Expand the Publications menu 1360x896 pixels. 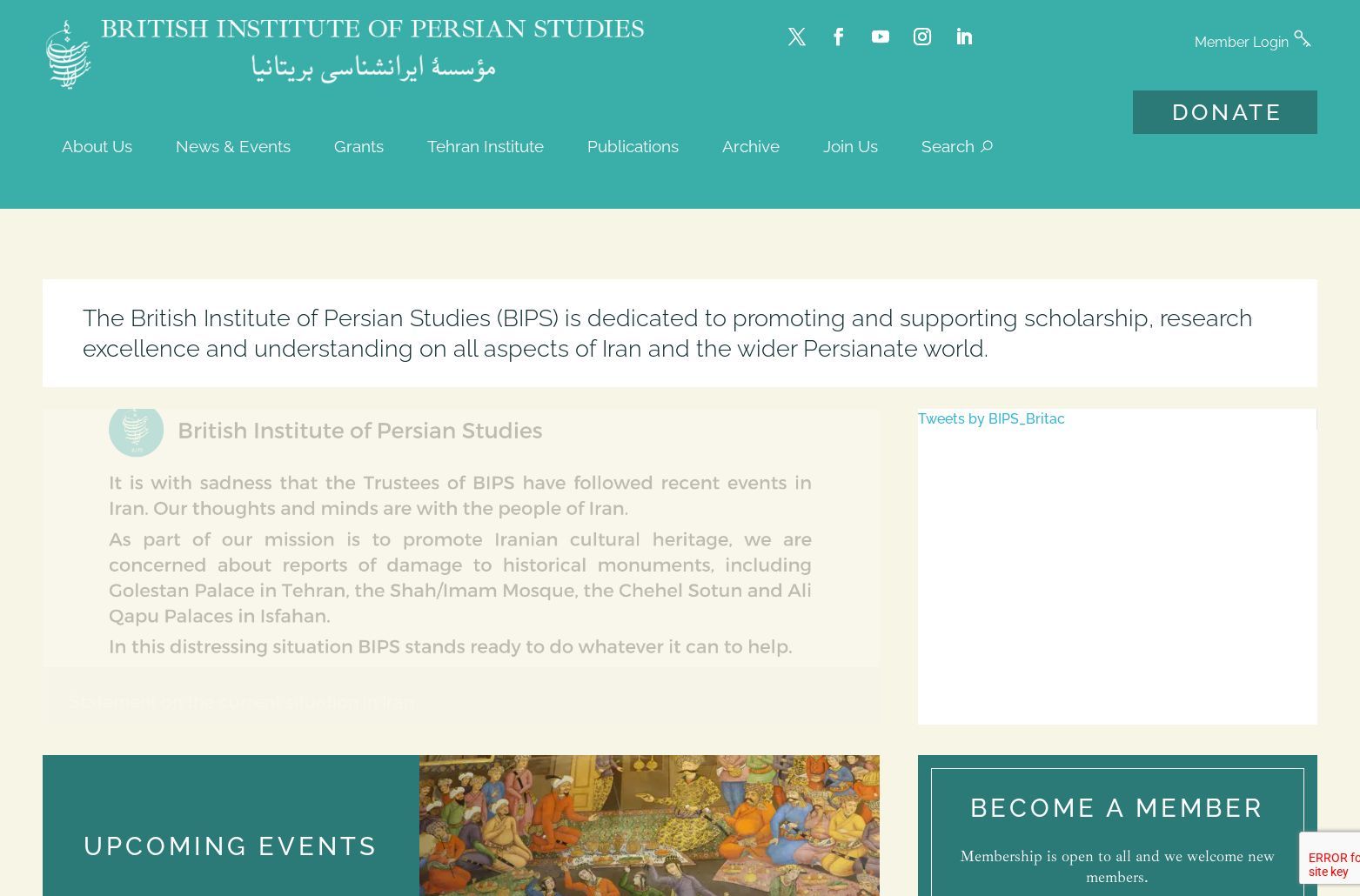point(633,146)
